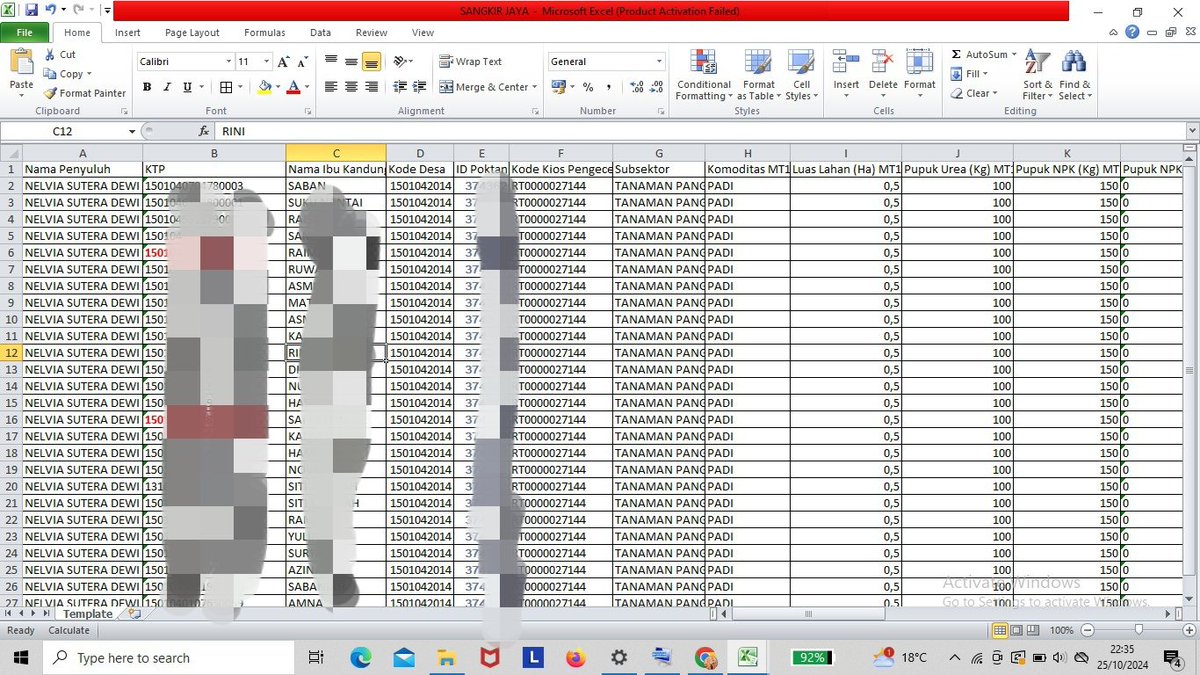Center text horizontally
The height and width of the screenshot is (675, 1200).
pyautogui.click(x=351, y=87)
